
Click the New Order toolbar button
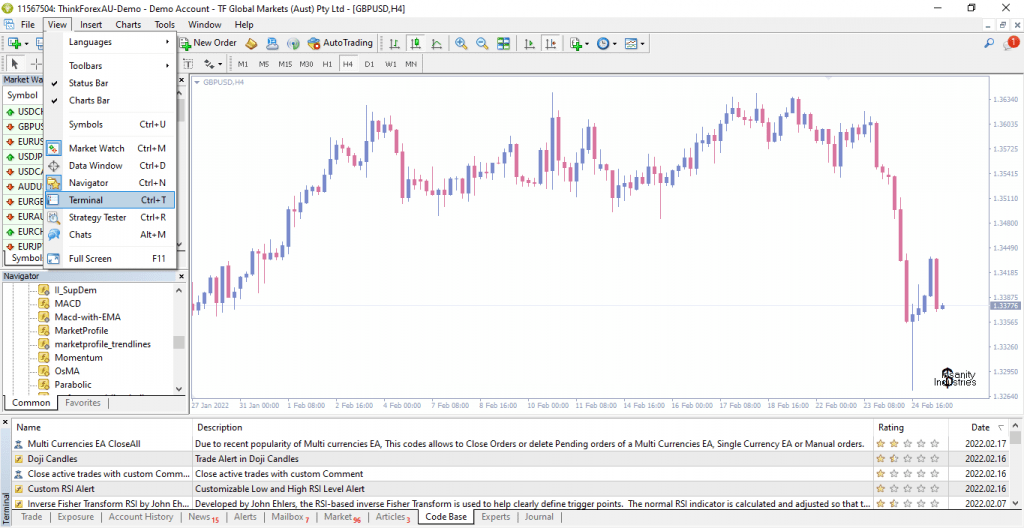pos(207,43)
